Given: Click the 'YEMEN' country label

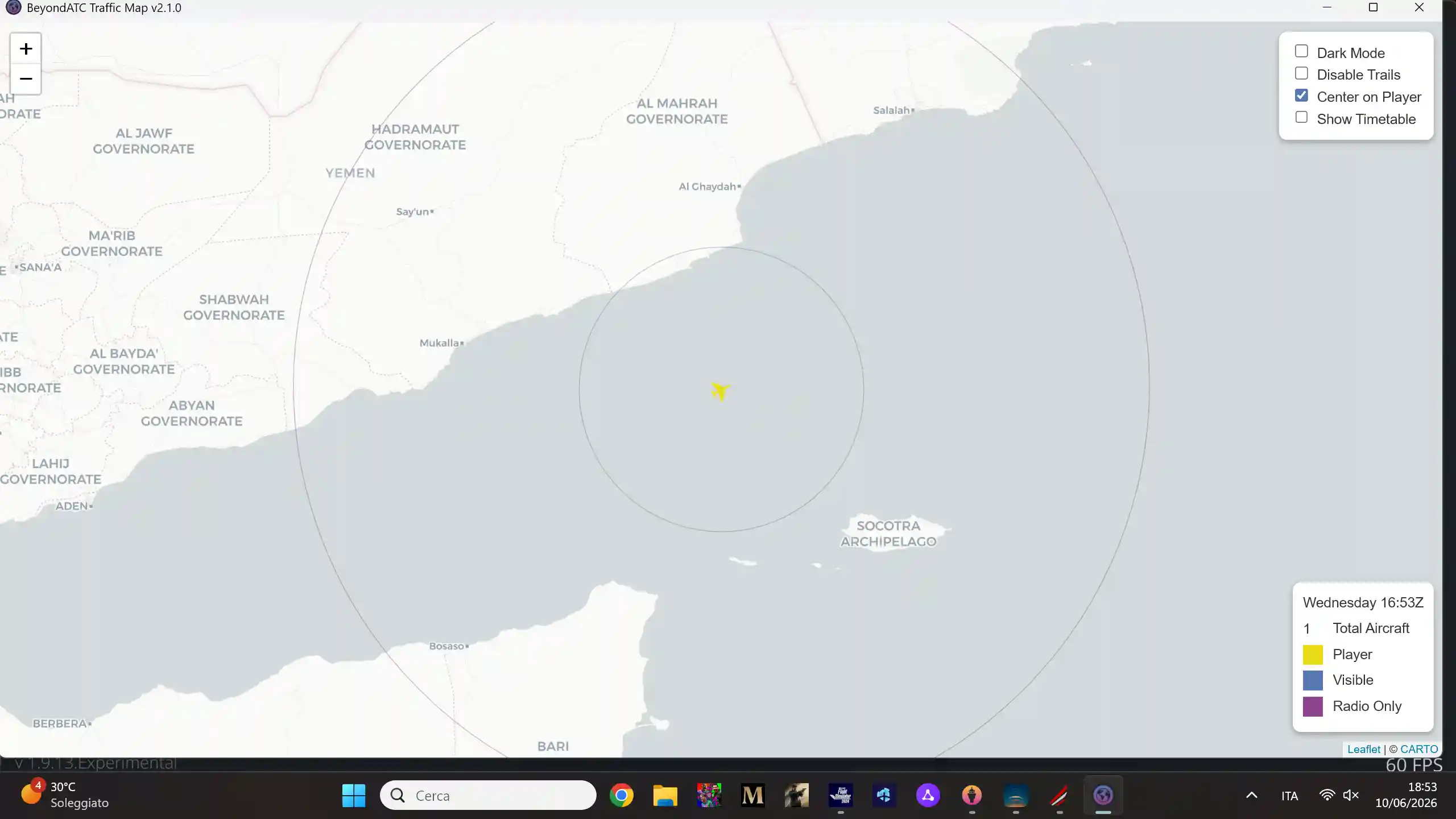Looking at the screenshot, I should coord(350,173).
